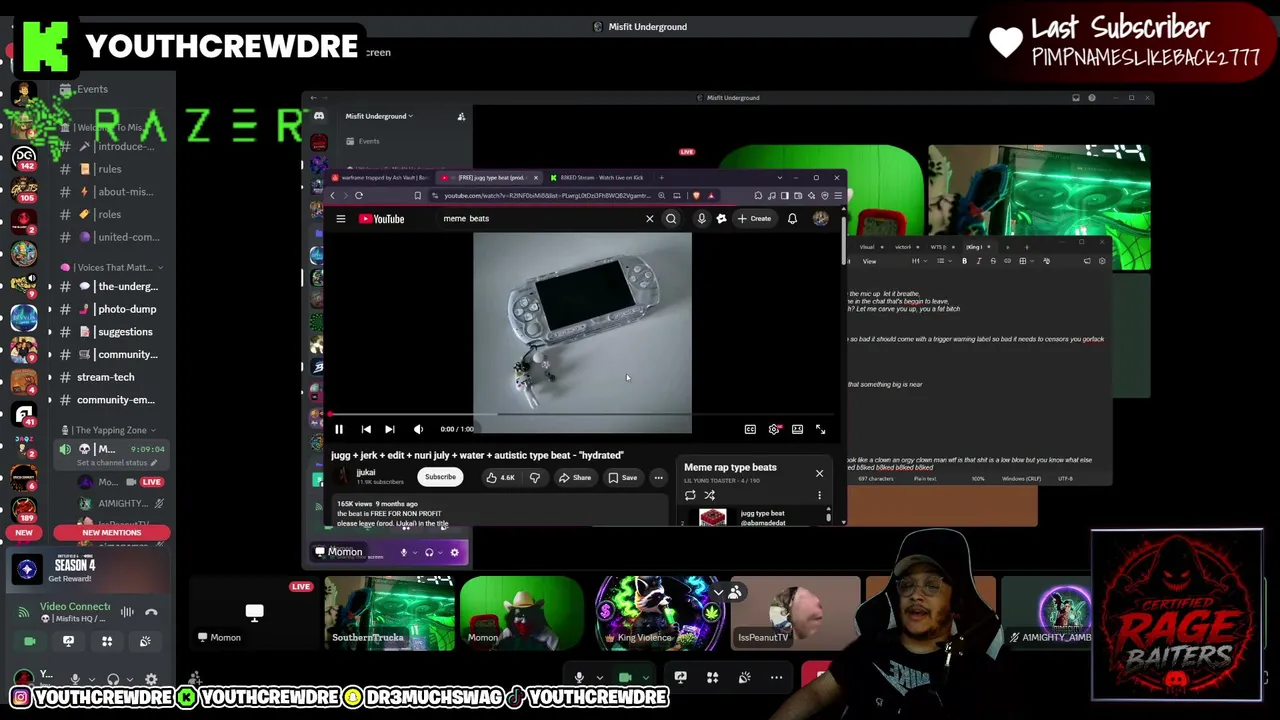This screenshot has height=720, width=1280.
Task: Jump to NEW unread servers in sidebar
Action: (x=24, y=532)
